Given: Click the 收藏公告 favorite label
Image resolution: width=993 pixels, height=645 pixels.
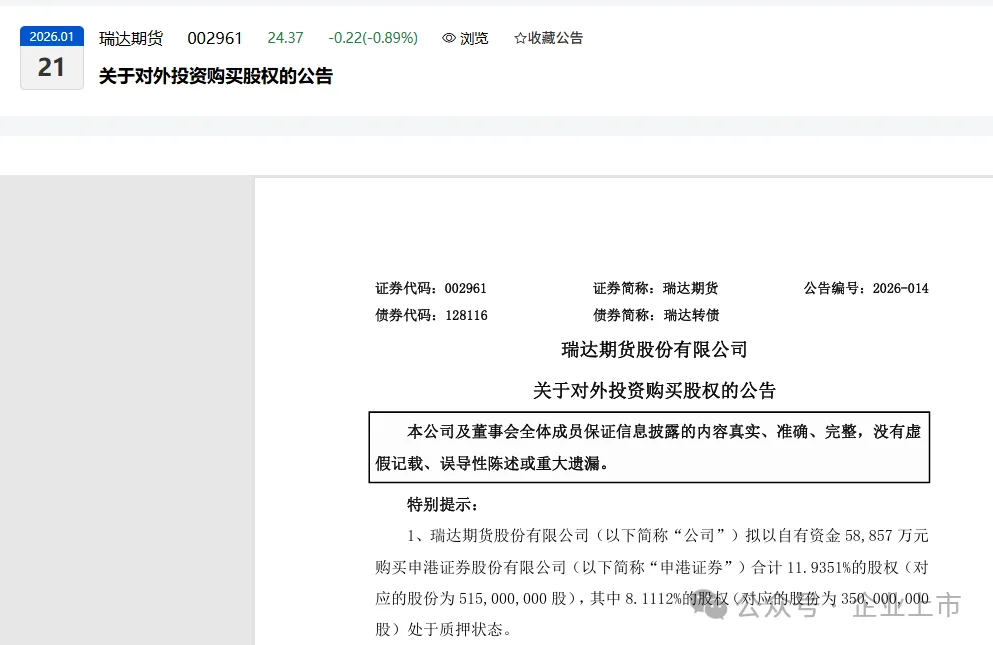Looking at the screenshot, I should click(x=554, y=38).
